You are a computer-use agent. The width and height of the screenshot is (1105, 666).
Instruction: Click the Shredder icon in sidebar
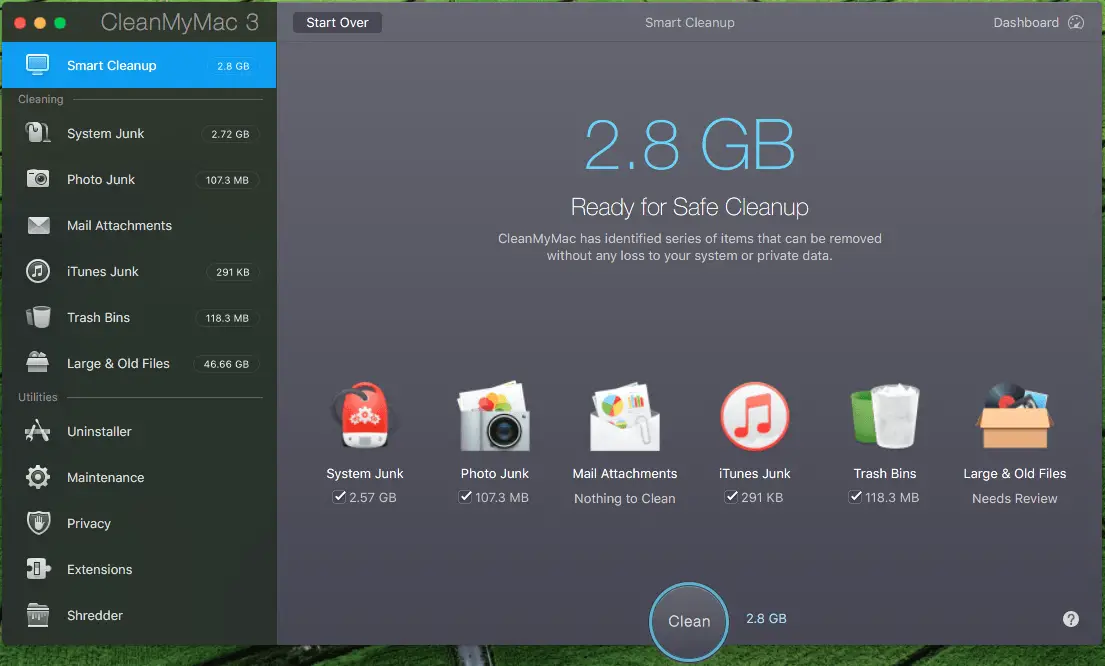37,615
